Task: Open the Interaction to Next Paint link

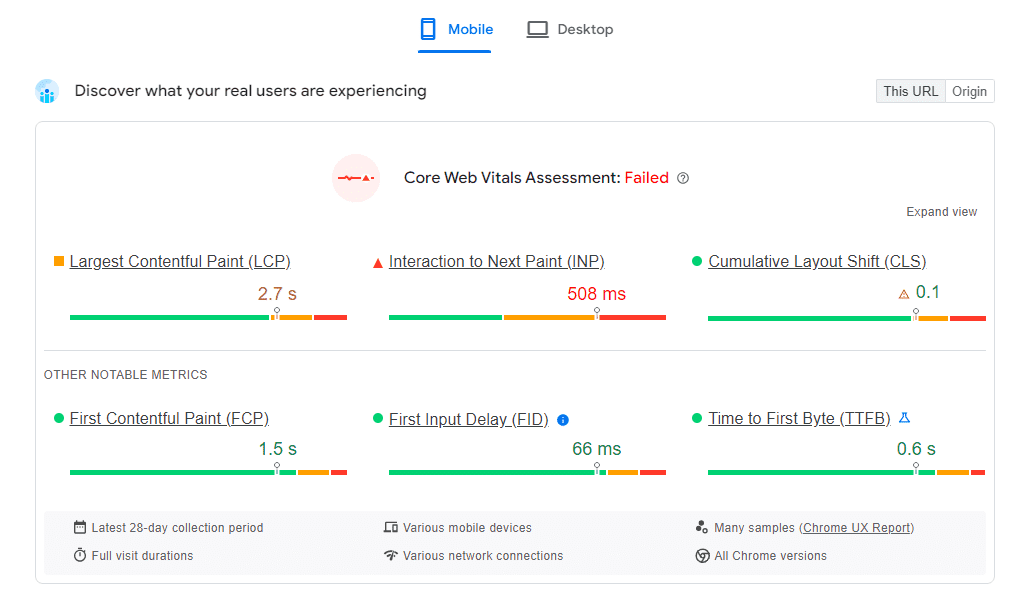Action: tap(496, 262)
